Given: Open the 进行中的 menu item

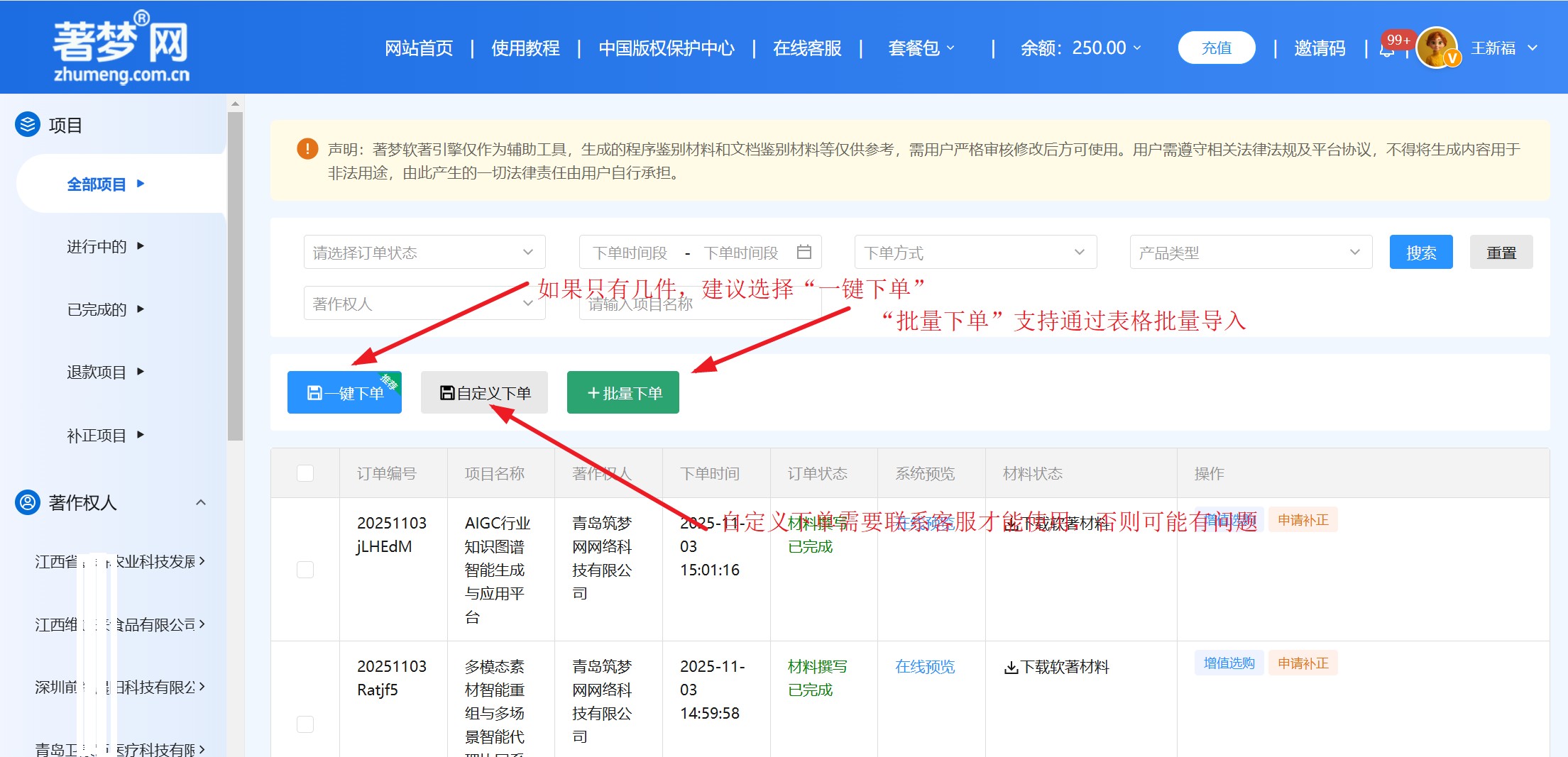Looking at the screenshot, I should coord(97,246).
